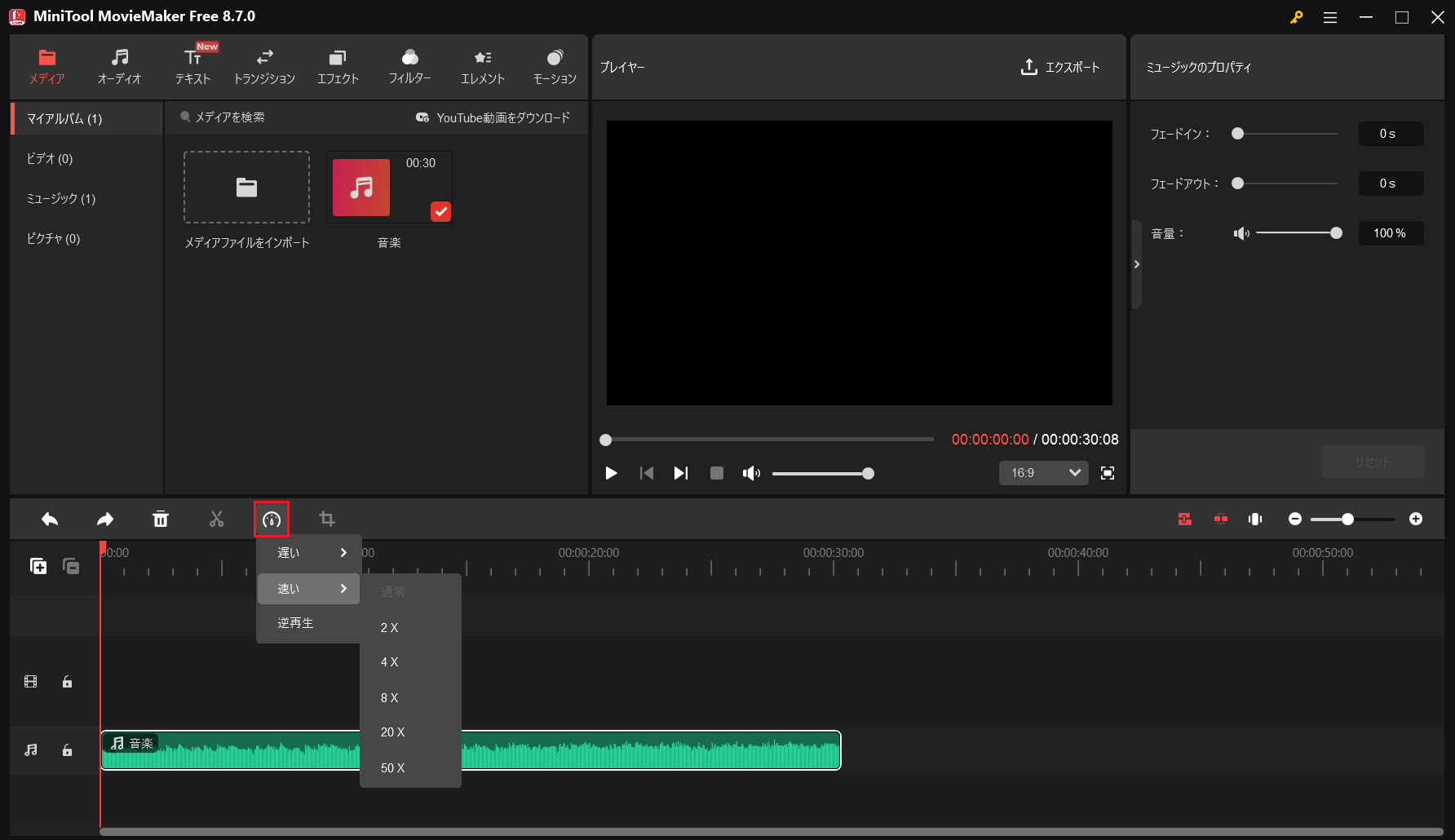Viewport: 1455px width, 840px height.
Task: Click the メディアを検索 search field
Action: [x=230, y=117]
